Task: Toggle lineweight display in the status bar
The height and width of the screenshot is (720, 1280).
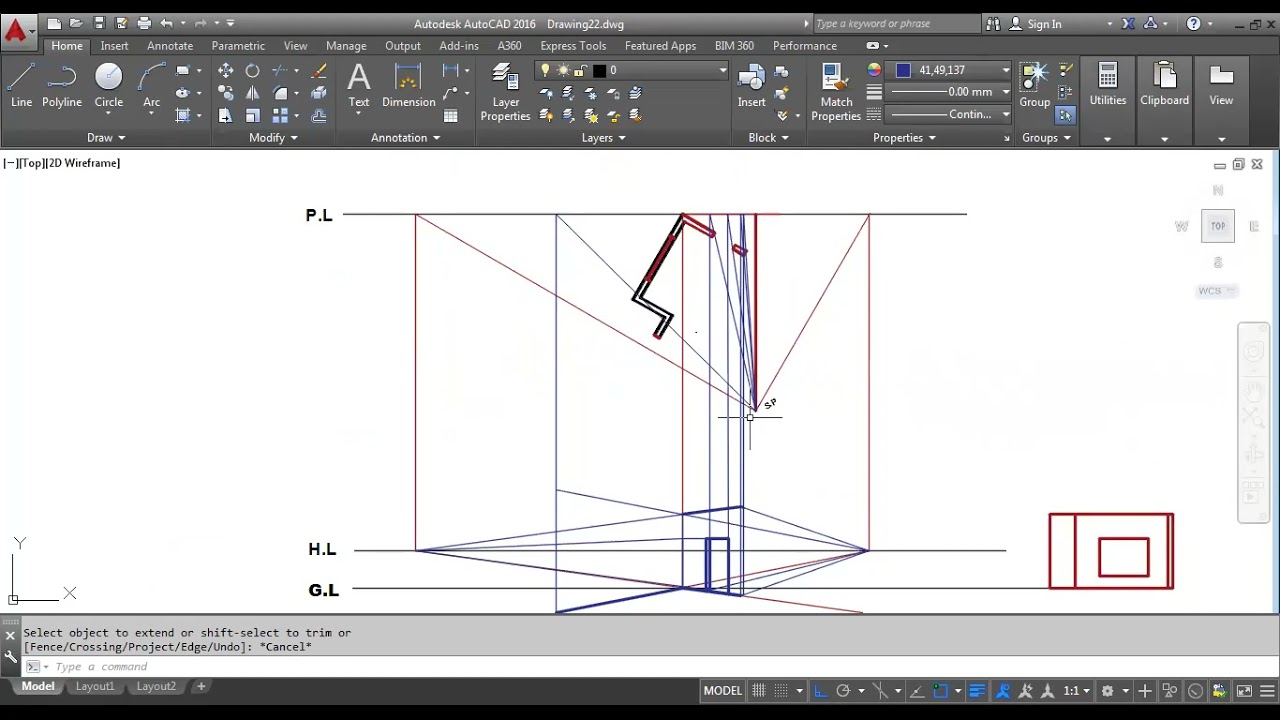Action: 977,691
